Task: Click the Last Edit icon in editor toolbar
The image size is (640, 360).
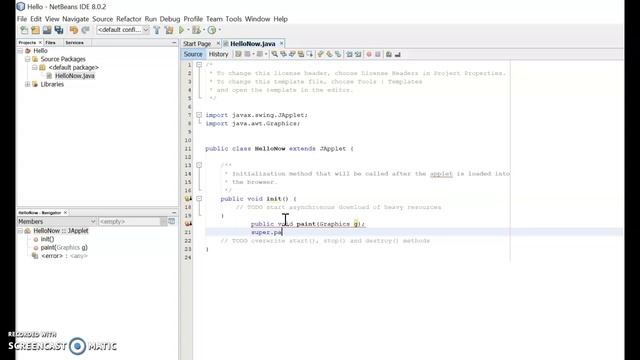Action: (x=238, y=54)
